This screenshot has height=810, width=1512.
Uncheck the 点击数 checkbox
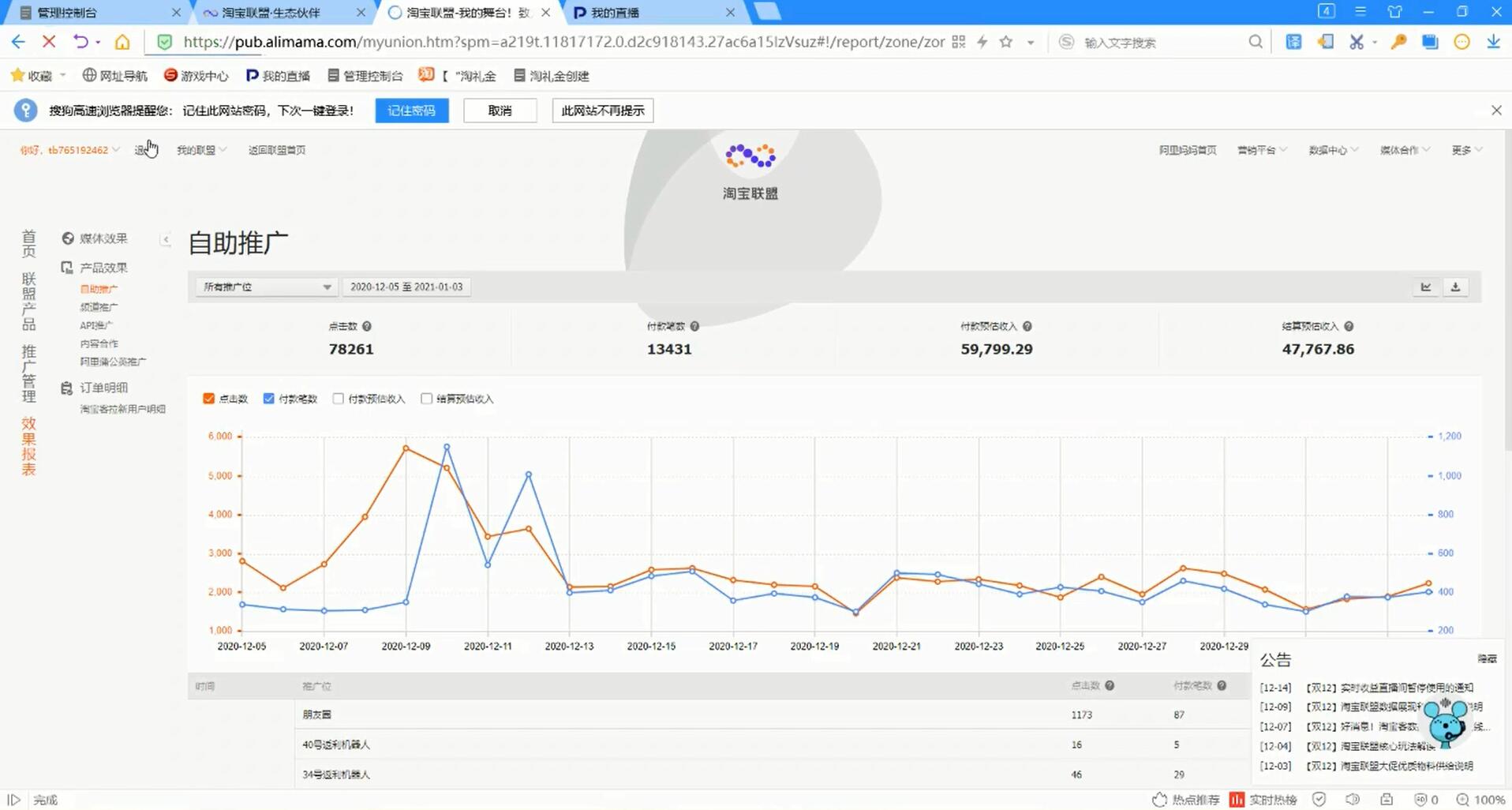tap(209, 399)
